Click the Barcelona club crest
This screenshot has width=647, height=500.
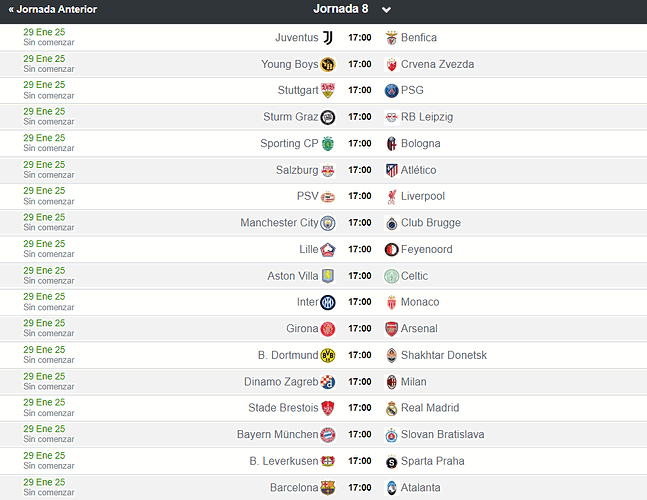(328, 488)
